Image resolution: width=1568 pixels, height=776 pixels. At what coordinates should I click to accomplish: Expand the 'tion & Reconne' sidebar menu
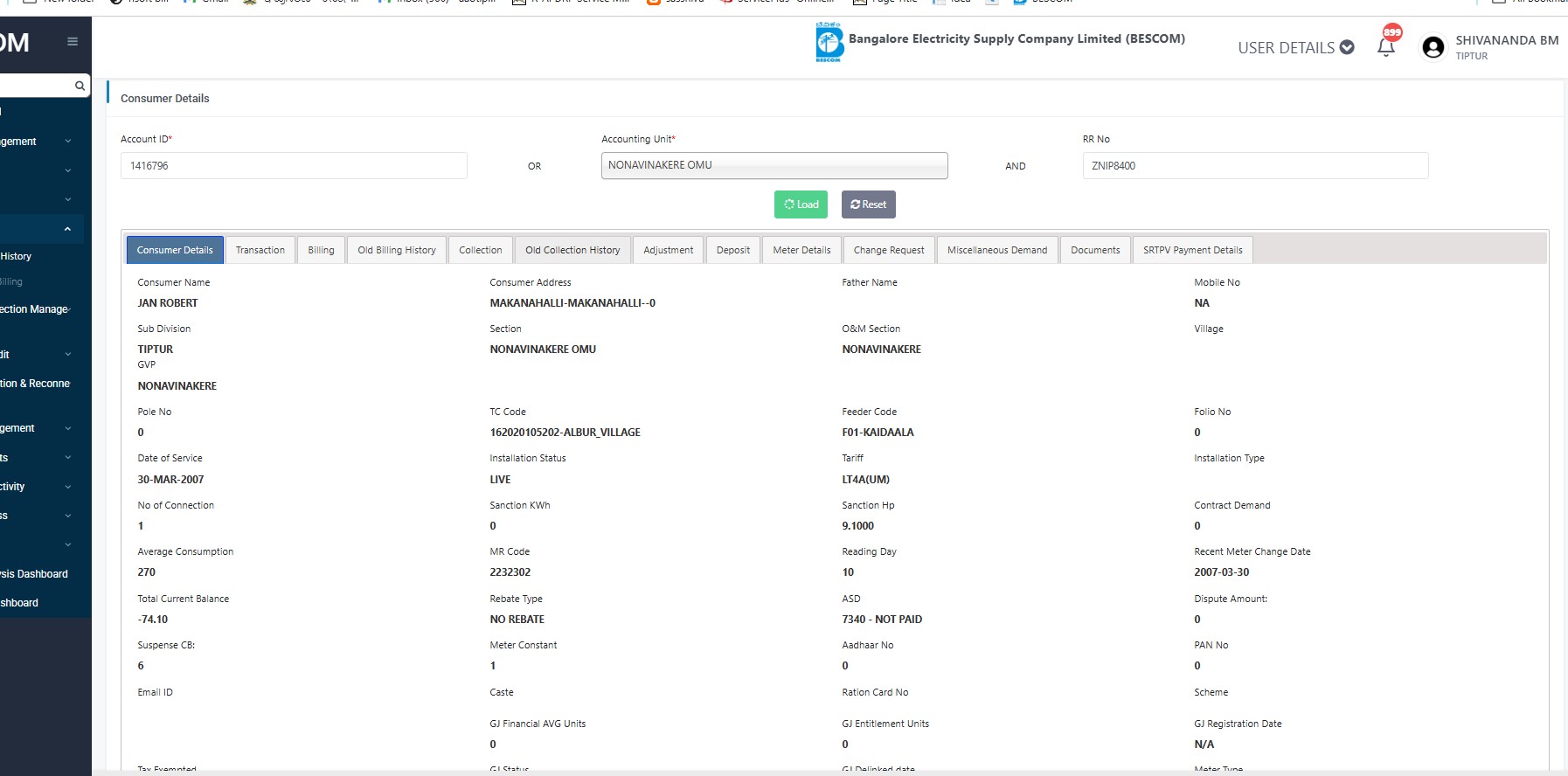(36, 384)
